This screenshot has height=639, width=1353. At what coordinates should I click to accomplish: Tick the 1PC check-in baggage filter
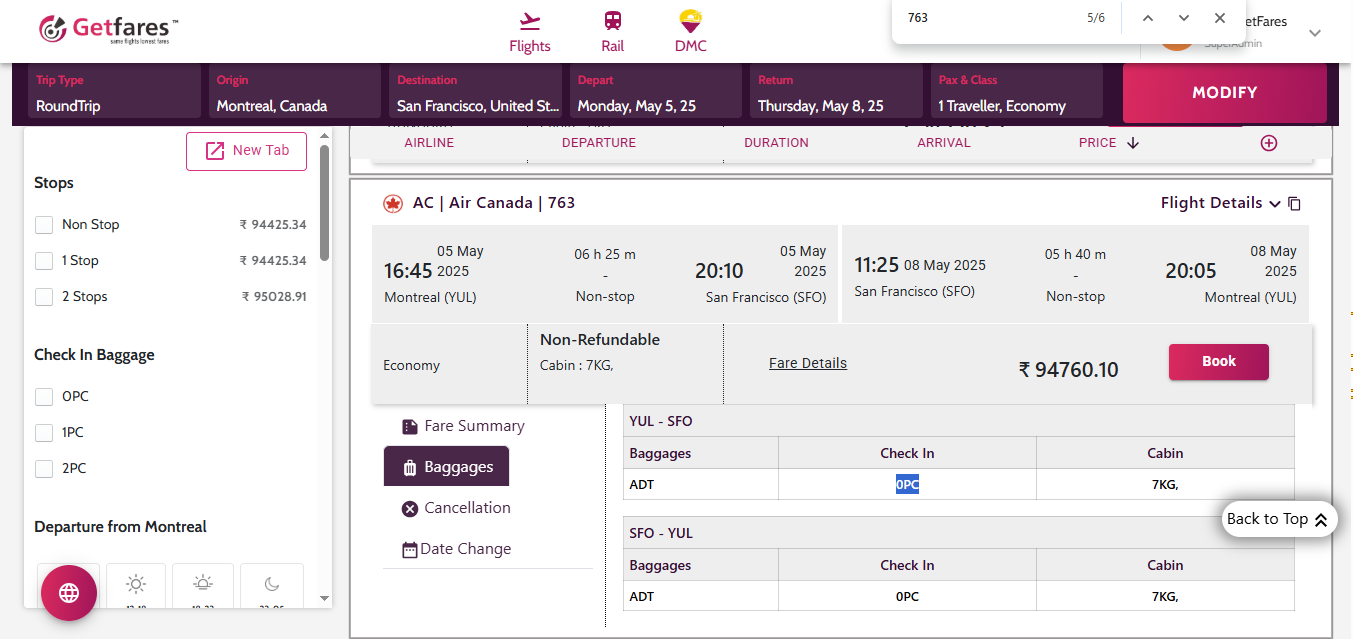tap(44, 433)
